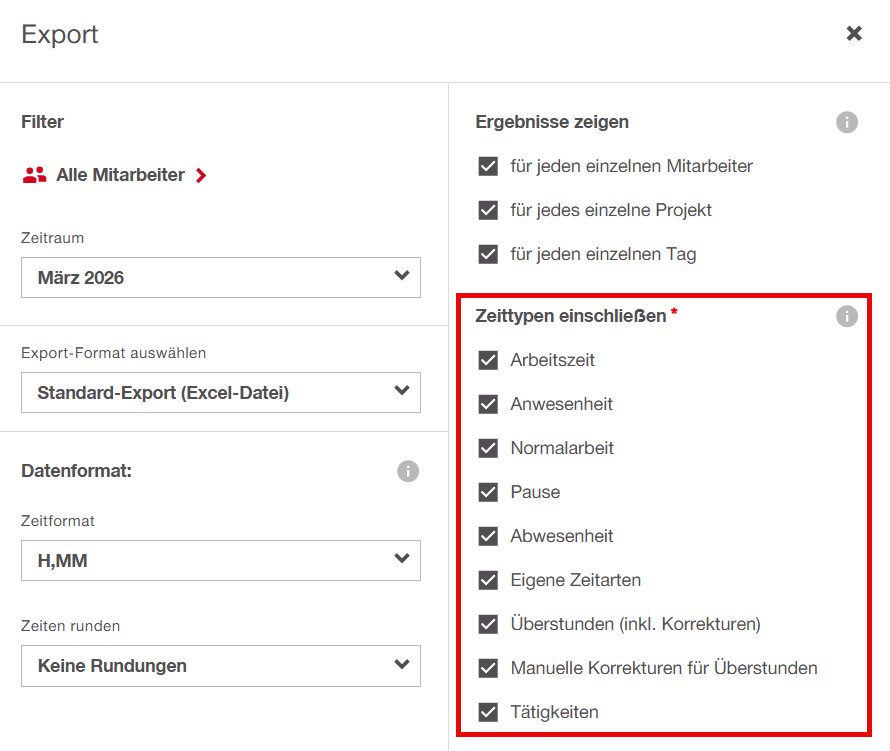The height and width of the screenshot is (751, 890).
Task: Open the Alle Mitarbeiter filter link
Action: pos(120,175)
